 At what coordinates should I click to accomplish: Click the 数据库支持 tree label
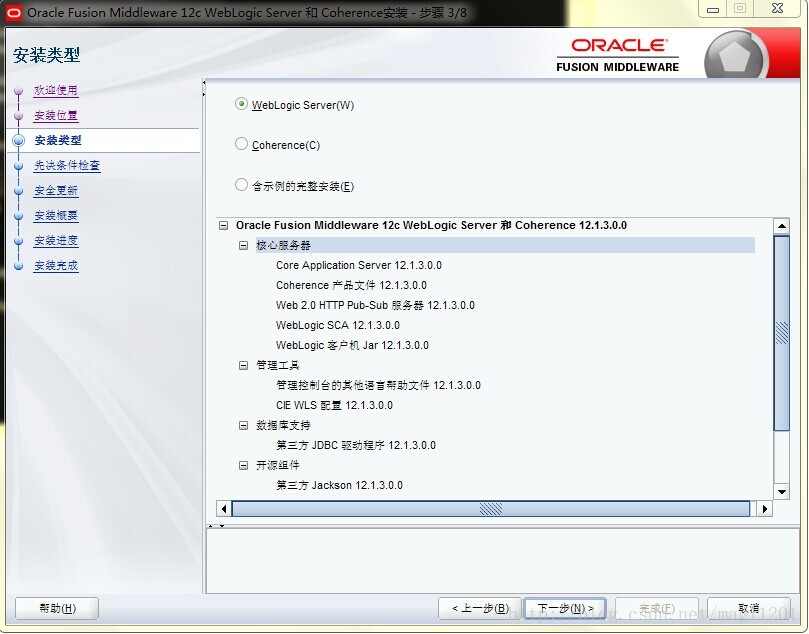pos(283,426)
